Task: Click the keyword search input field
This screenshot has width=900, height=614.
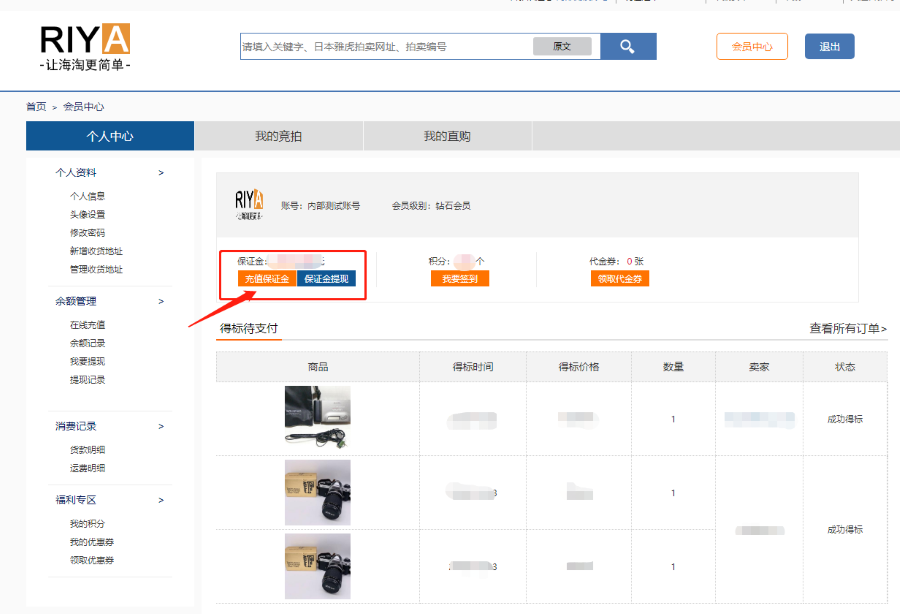Action: [385, 47]
